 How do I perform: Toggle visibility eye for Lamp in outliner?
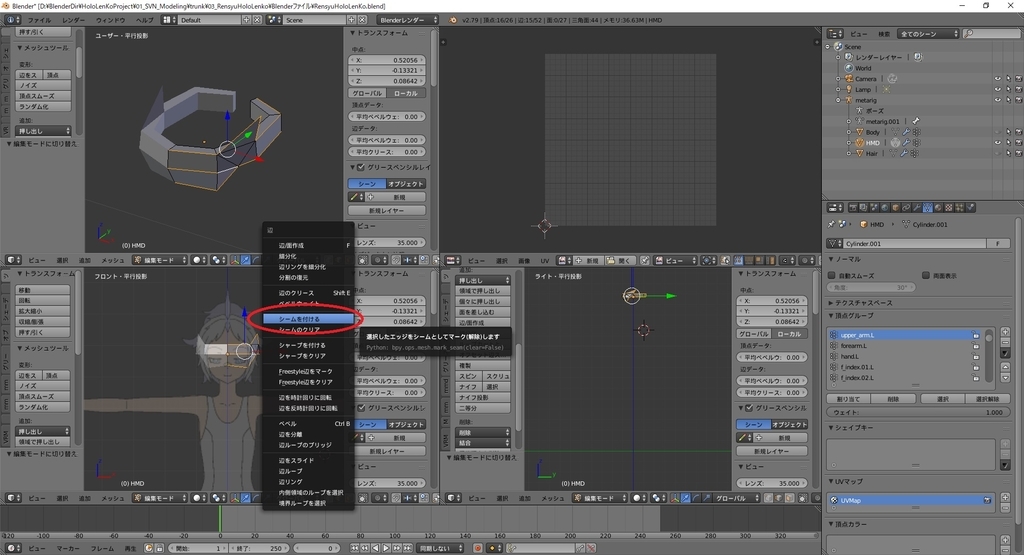(997, 89)
